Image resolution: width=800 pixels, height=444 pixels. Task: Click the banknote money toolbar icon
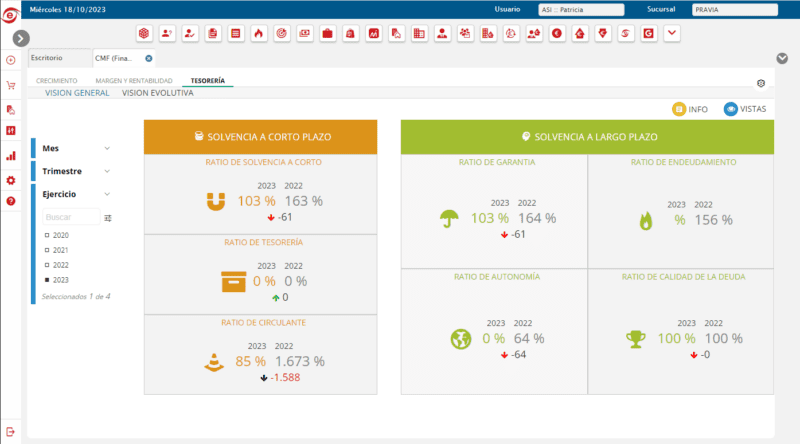coord(305,34)
